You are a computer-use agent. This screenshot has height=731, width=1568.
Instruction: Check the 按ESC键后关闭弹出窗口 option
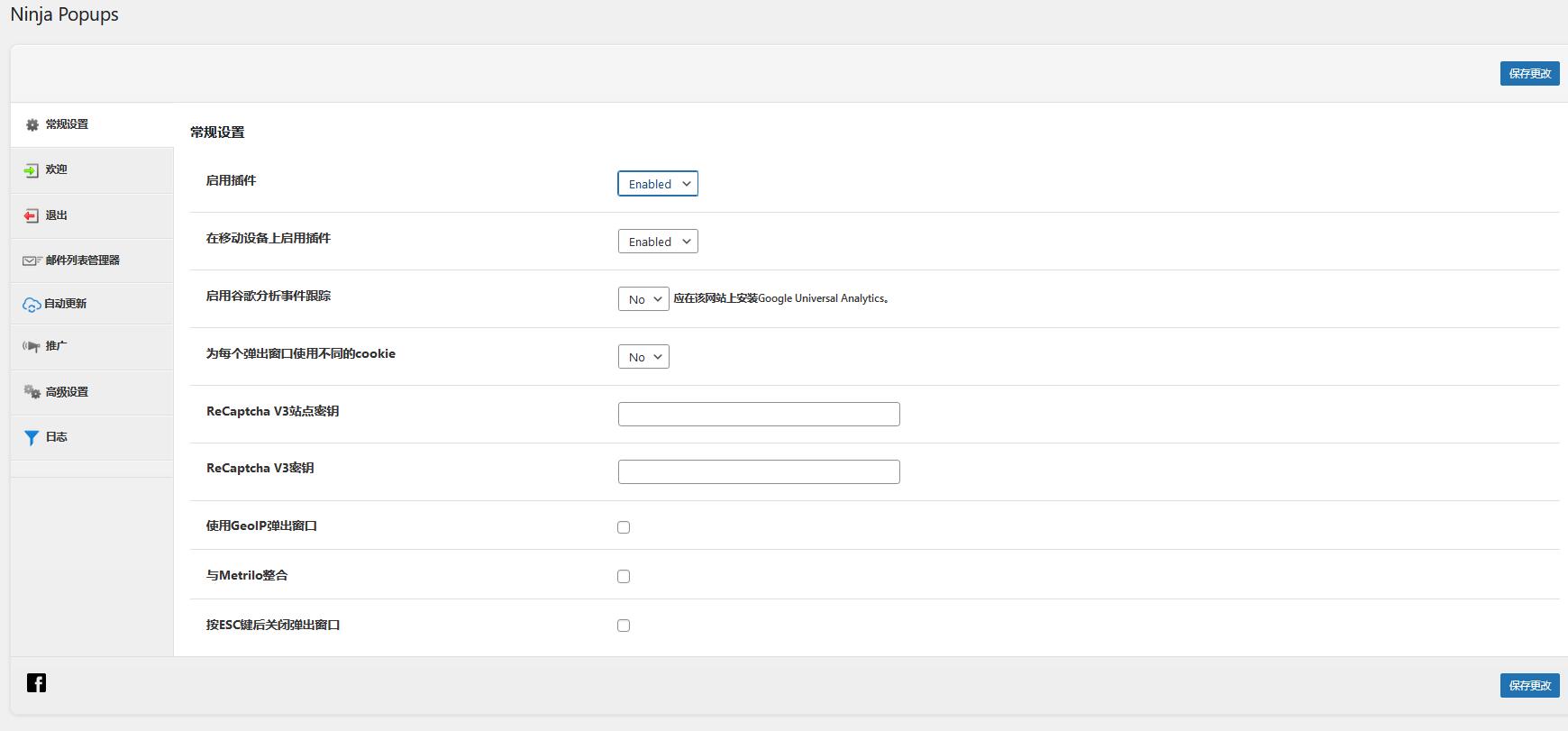pos(624,626)
